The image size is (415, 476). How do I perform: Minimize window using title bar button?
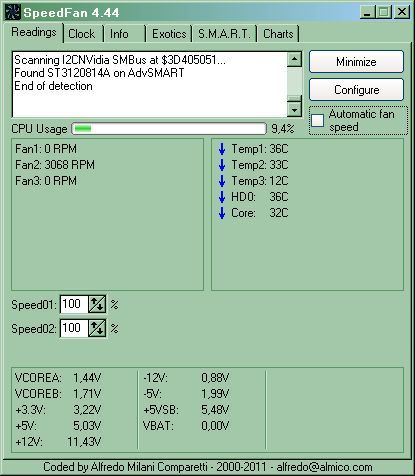point(368,12)
